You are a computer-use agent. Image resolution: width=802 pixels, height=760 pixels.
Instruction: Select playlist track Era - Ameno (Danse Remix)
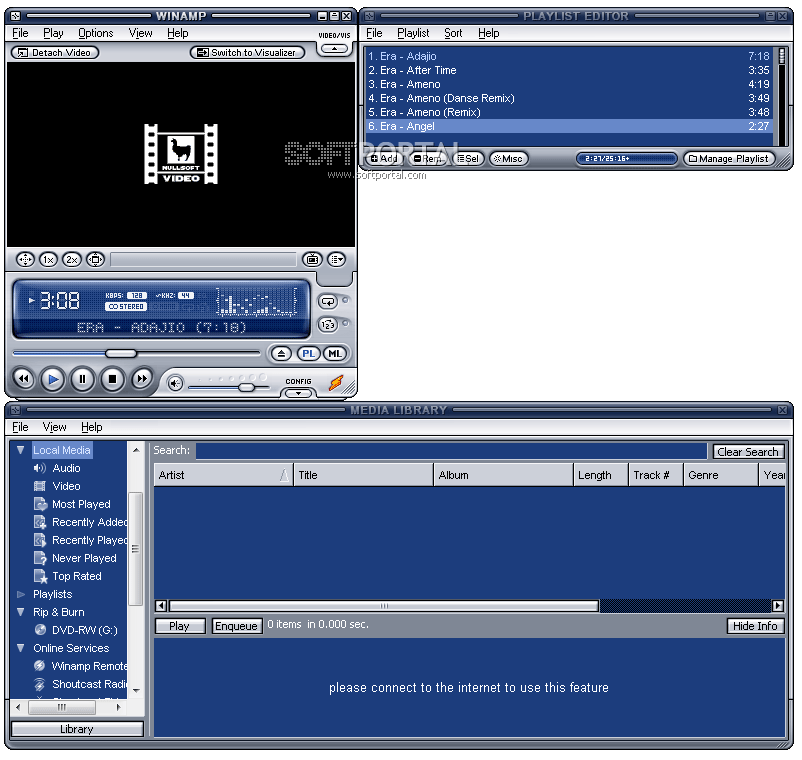coord(568,98)
